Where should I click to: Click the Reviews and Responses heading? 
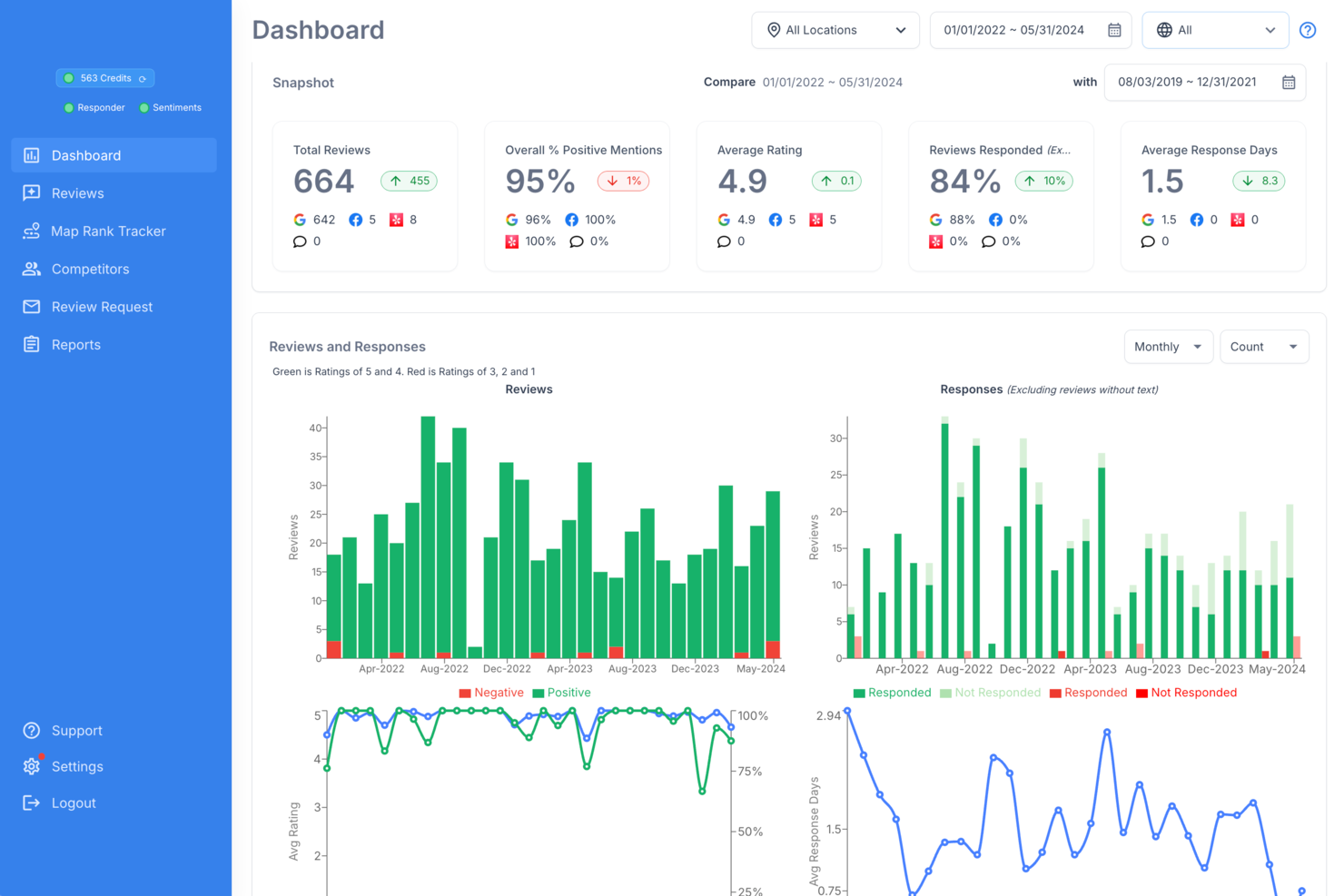[347, 347]
